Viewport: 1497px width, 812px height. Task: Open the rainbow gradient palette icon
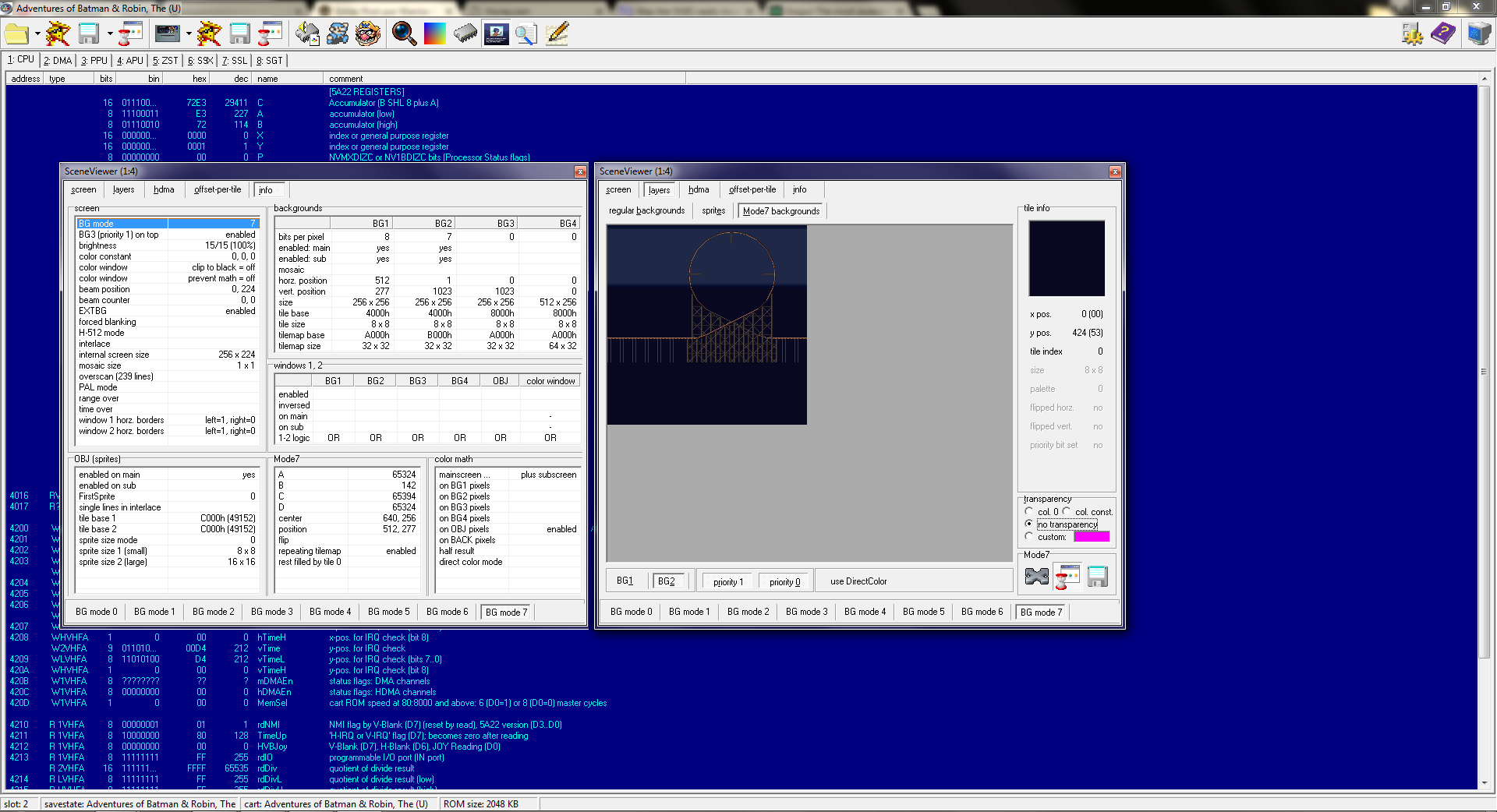tap(434, 34)
